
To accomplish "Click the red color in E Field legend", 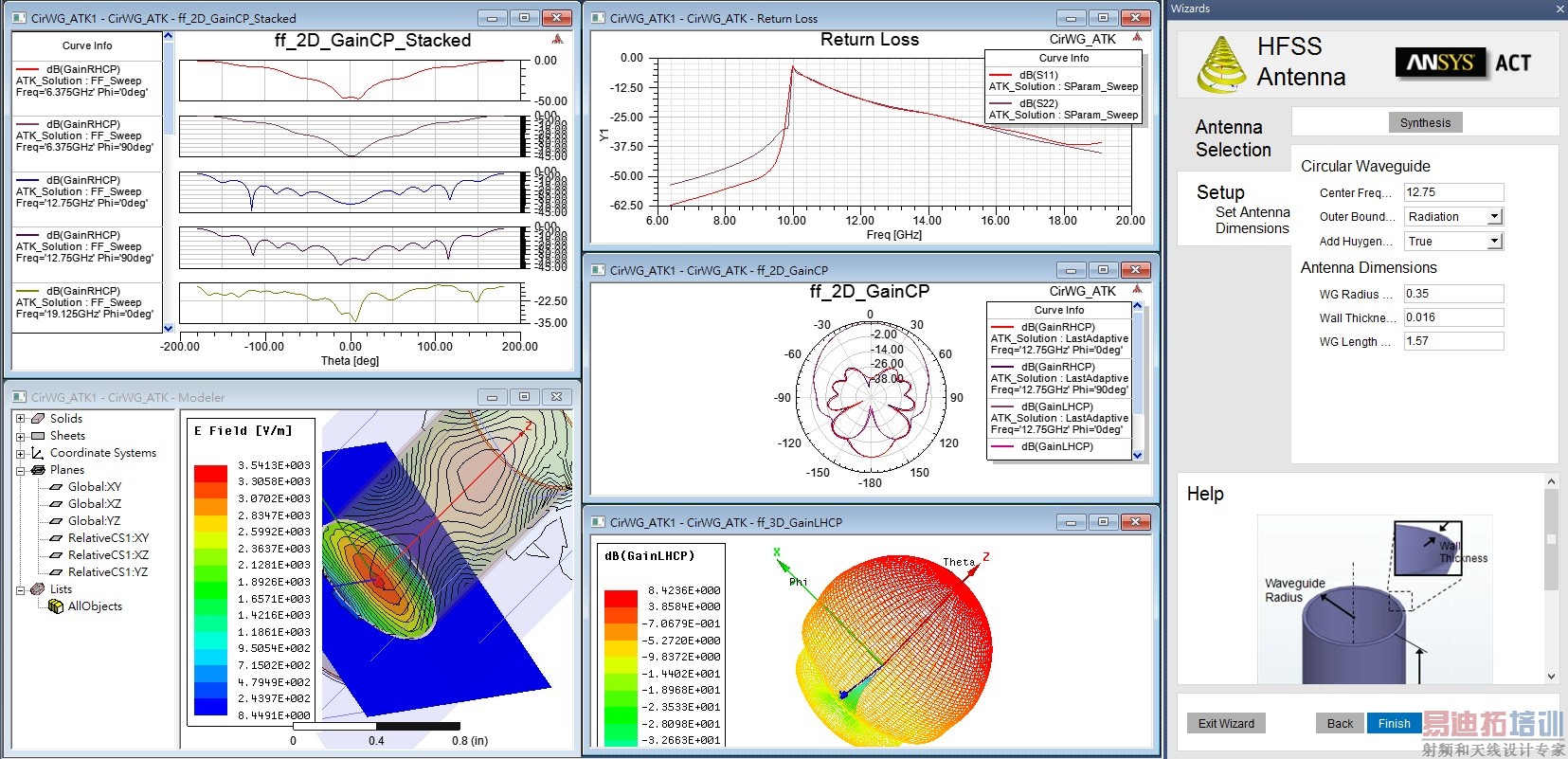I will pyautogui.click(x=210, y=473).
